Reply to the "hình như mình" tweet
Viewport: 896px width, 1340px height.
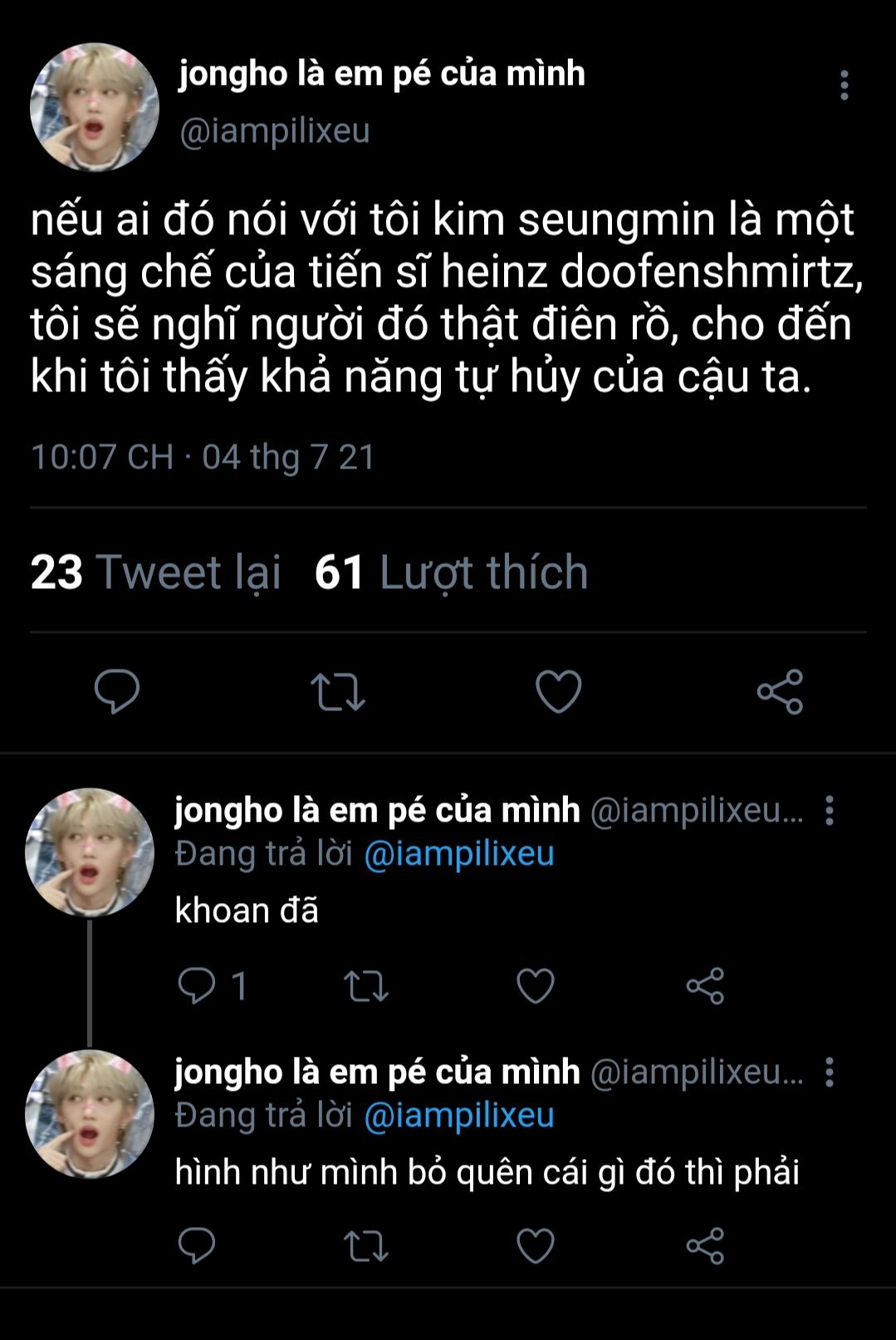point(197,1246)
